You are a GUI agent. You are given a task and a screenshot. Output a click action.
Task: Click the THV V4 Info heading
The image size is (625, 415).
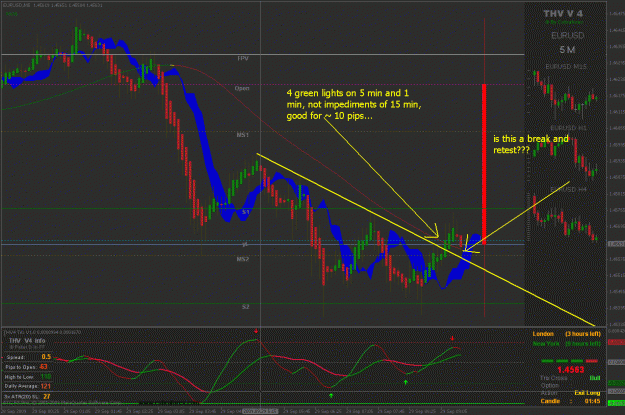[27, 340]
